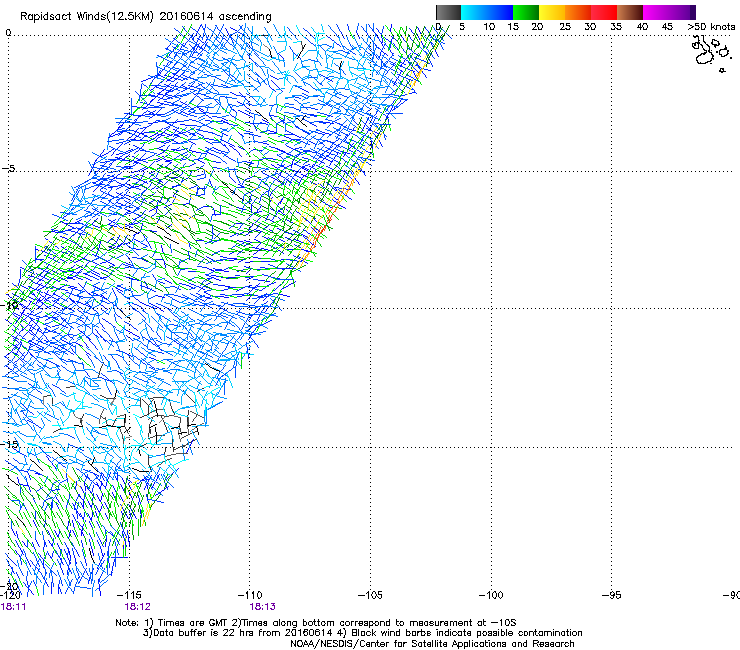Click the green 15-20 knots legend segment
This screenshot has width=740, height=650.
click(526, 12)
